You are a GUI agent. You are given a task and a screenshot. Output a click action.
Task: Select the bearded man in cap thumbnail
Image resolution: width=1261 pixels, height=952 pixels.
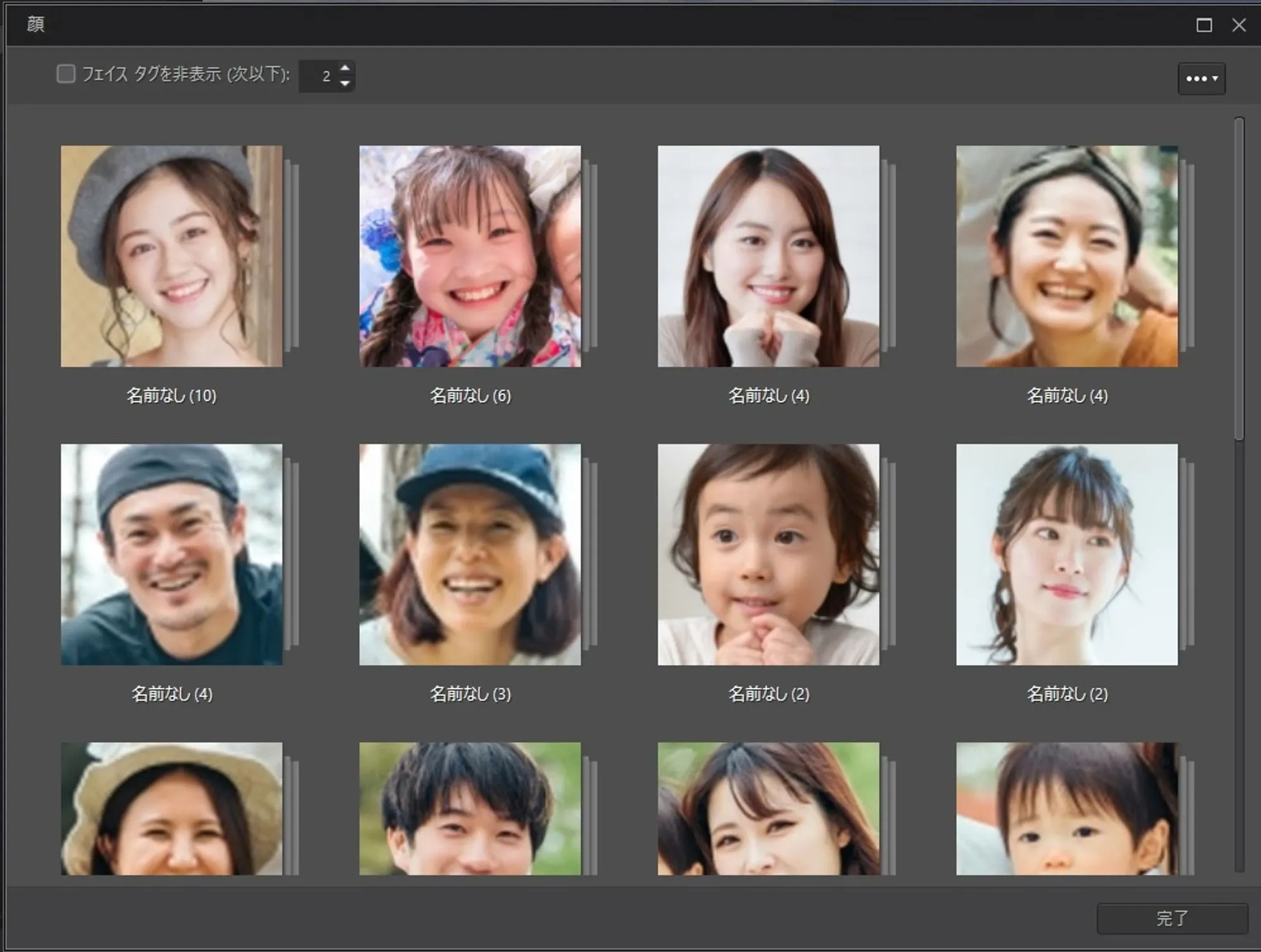click(x=172, y=555)
